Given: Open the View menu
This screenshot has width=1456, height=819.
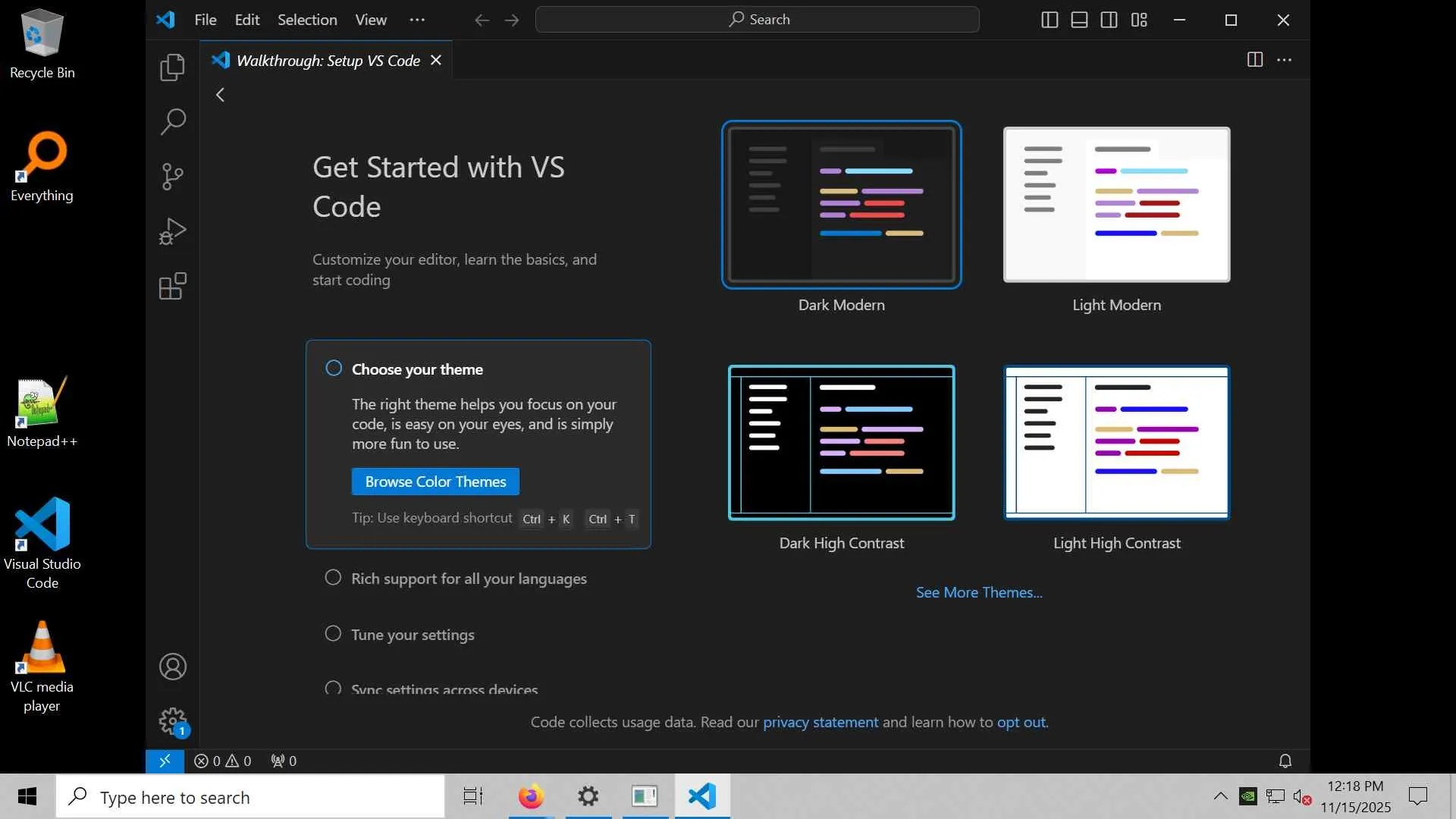Looking at the screenshot, I should pos(371,20).
